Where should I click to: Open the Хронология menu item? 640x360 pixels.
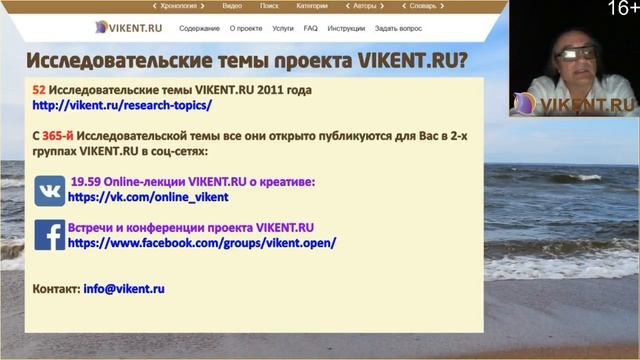pos(178,6)
